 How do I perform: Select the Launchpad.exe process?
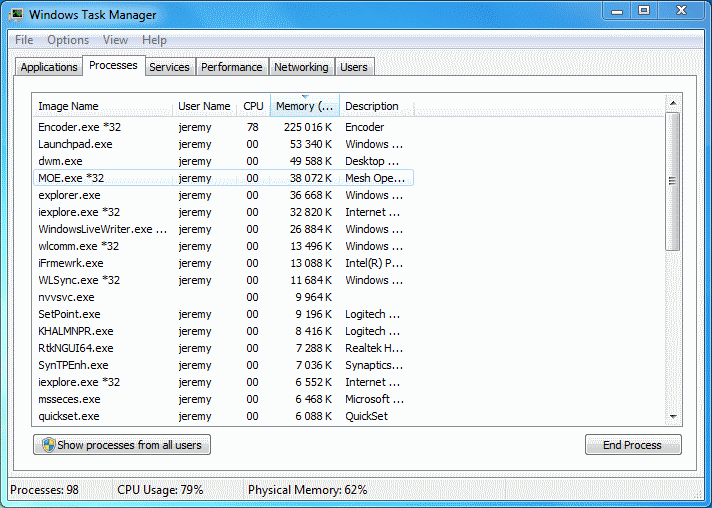223,144
